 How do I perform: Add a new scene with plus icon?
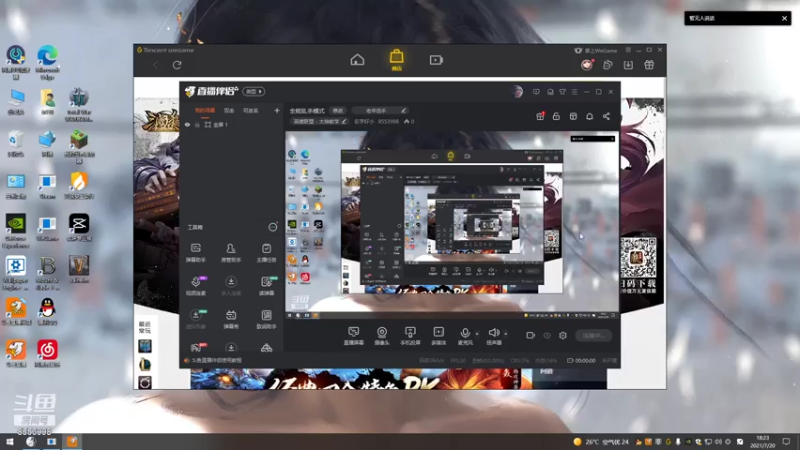click(x=277, y=110)
